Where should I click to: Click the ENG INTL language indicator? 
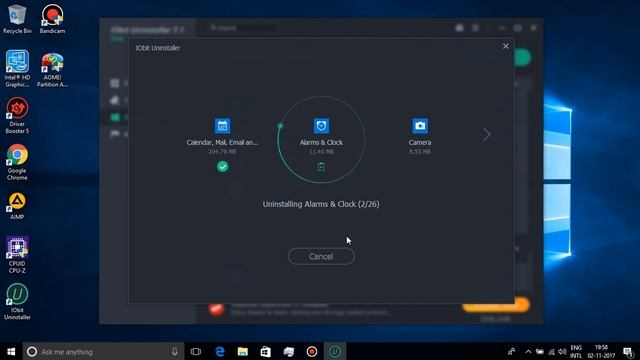(x=576, y=351)
